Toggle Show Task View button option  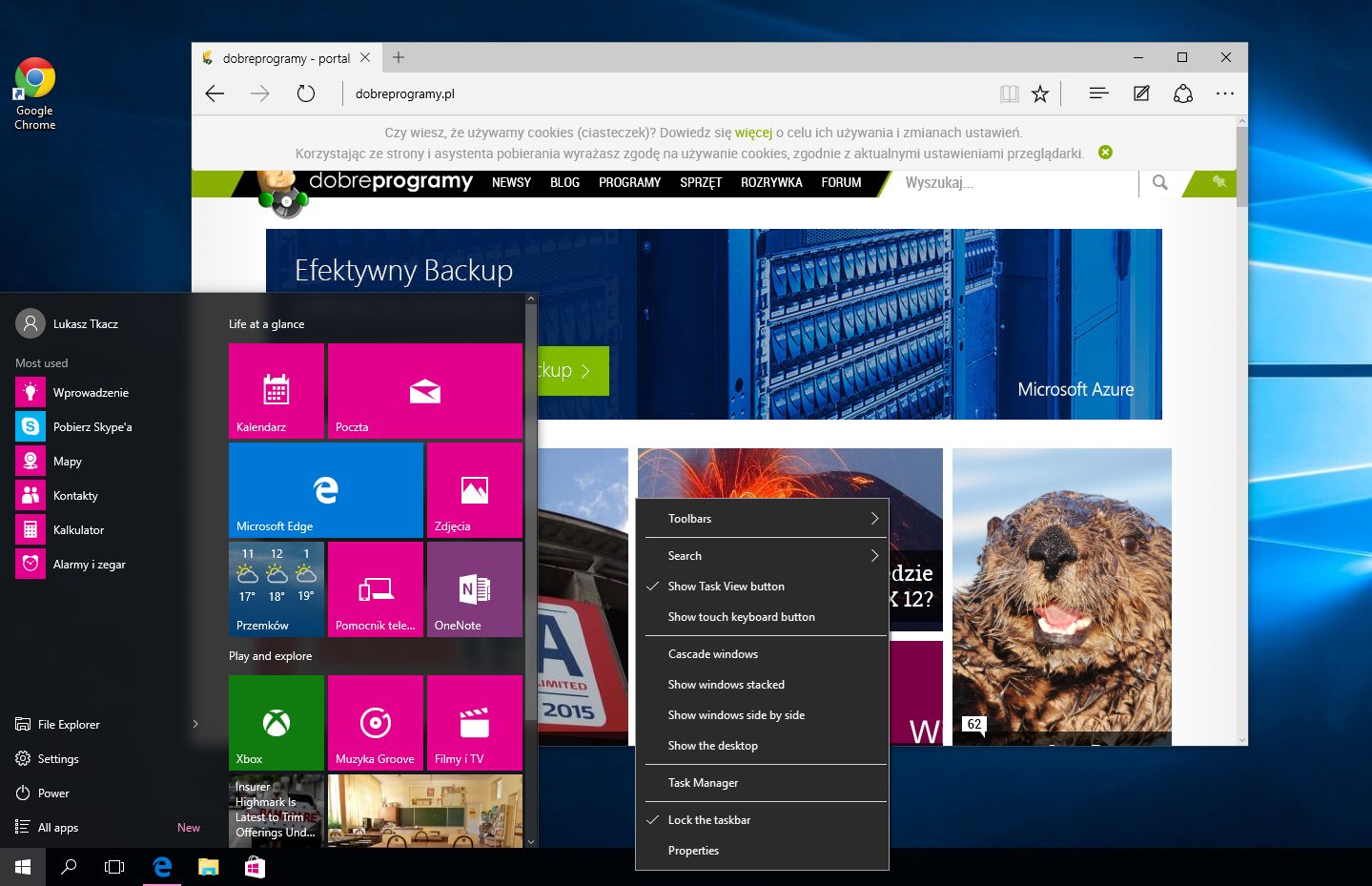click(x=762, y=587)
